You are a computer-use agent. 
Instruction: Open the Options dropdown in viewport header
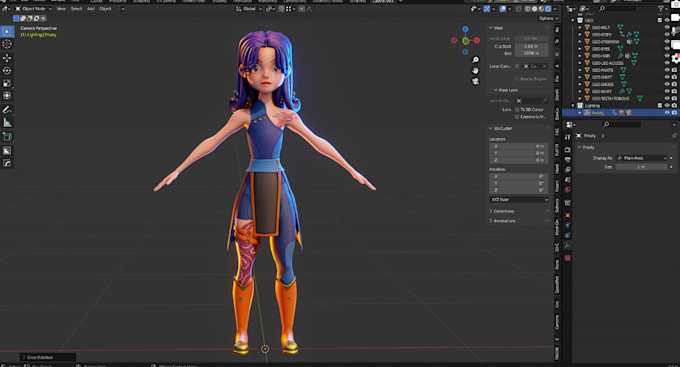coord(548,18)
